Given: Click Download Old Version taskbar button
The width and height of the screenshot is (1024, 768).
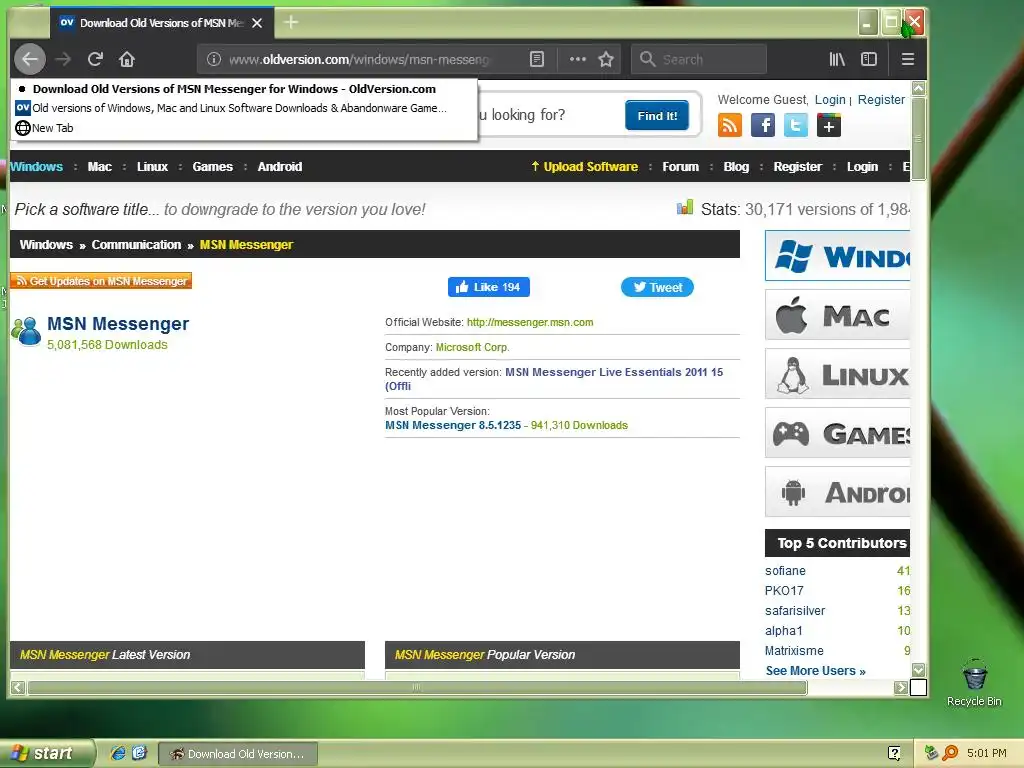Looking at the screenshot, I should [238, 754].
